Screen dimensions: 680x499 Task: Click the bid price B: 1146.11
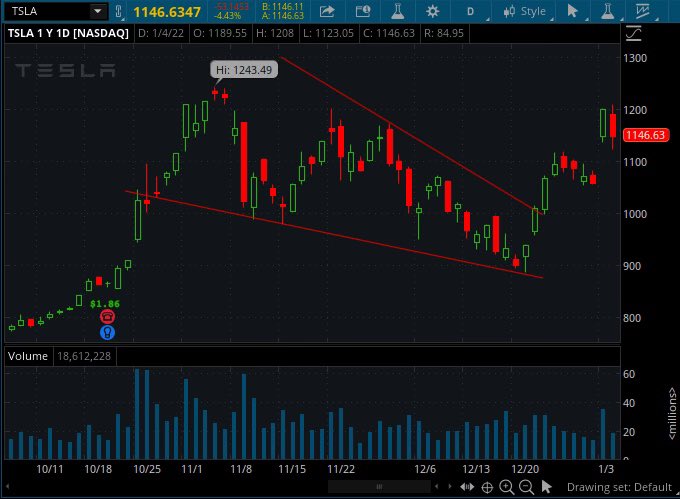click(x=283, y=7)
